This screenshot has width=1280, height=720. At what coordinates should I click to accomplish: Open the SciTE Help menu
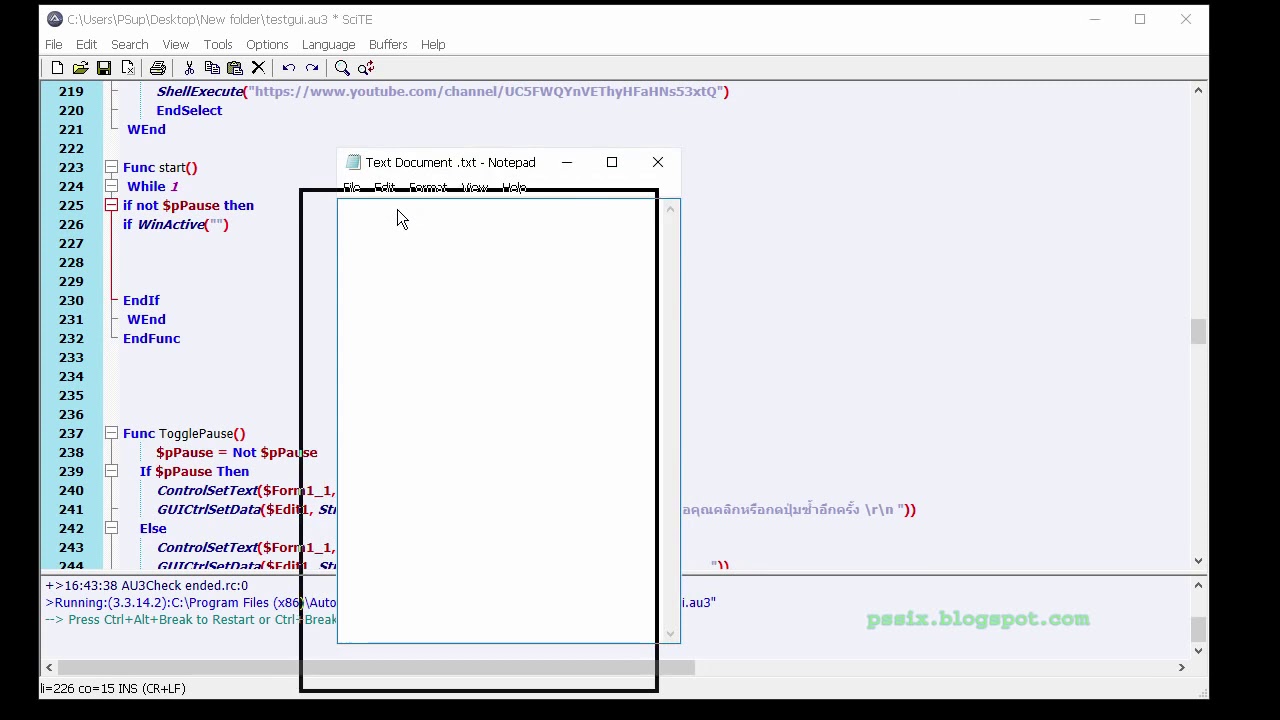pos(433,44)
